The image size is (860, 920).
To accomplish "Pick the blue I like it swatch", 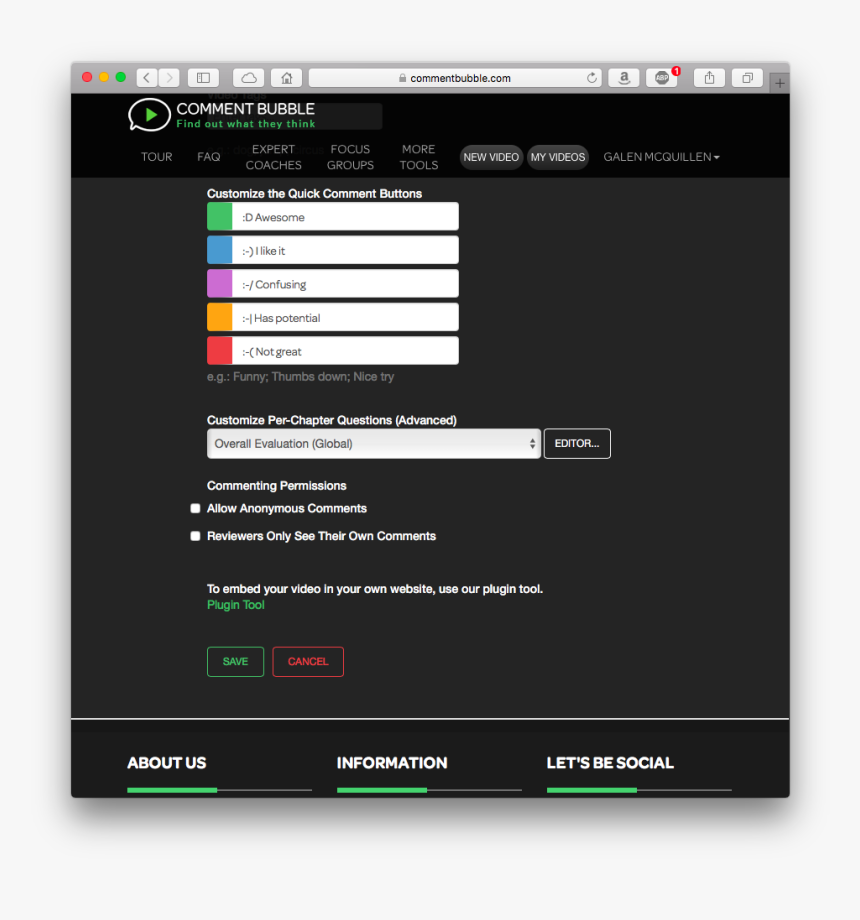I will pos(219,250).
